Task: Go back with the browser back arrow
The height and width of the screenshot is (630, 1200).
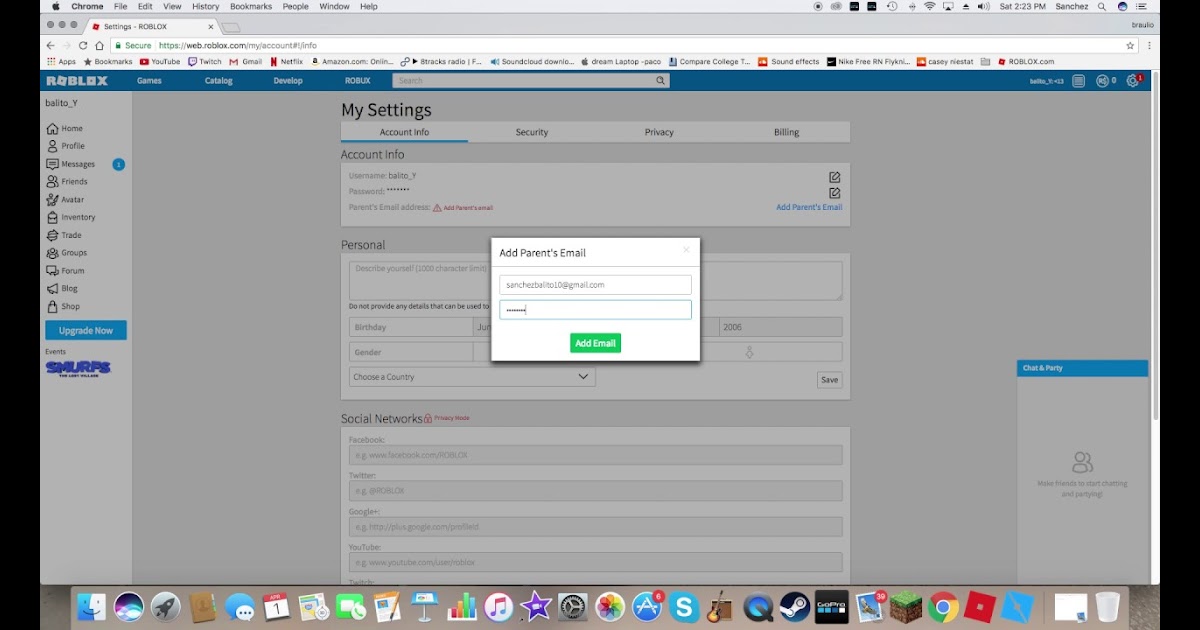Action: [51, 45]
